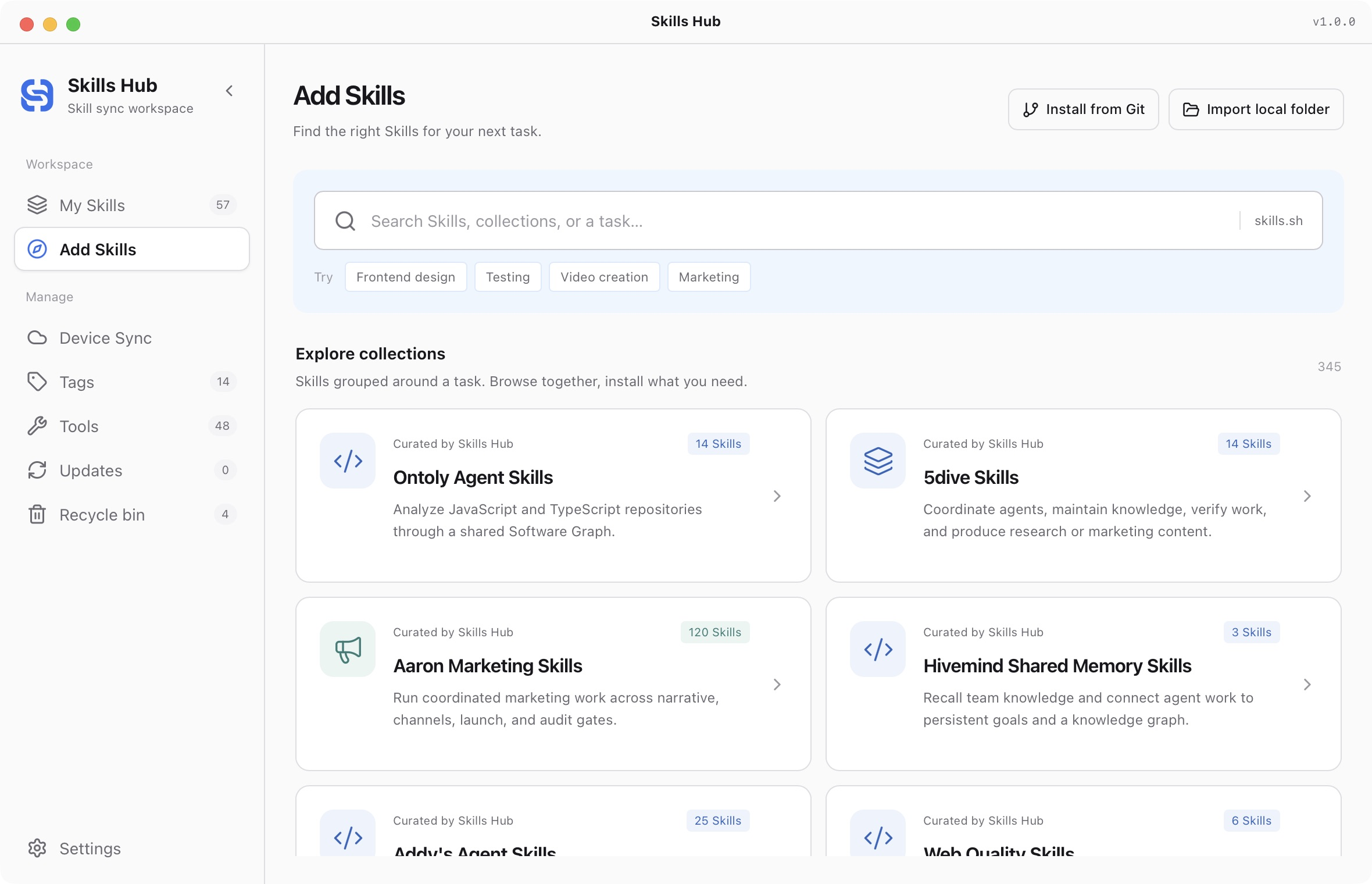The image size is (1372, 884).
Task: Click the 345 collections count
Action: [1329, 367]
